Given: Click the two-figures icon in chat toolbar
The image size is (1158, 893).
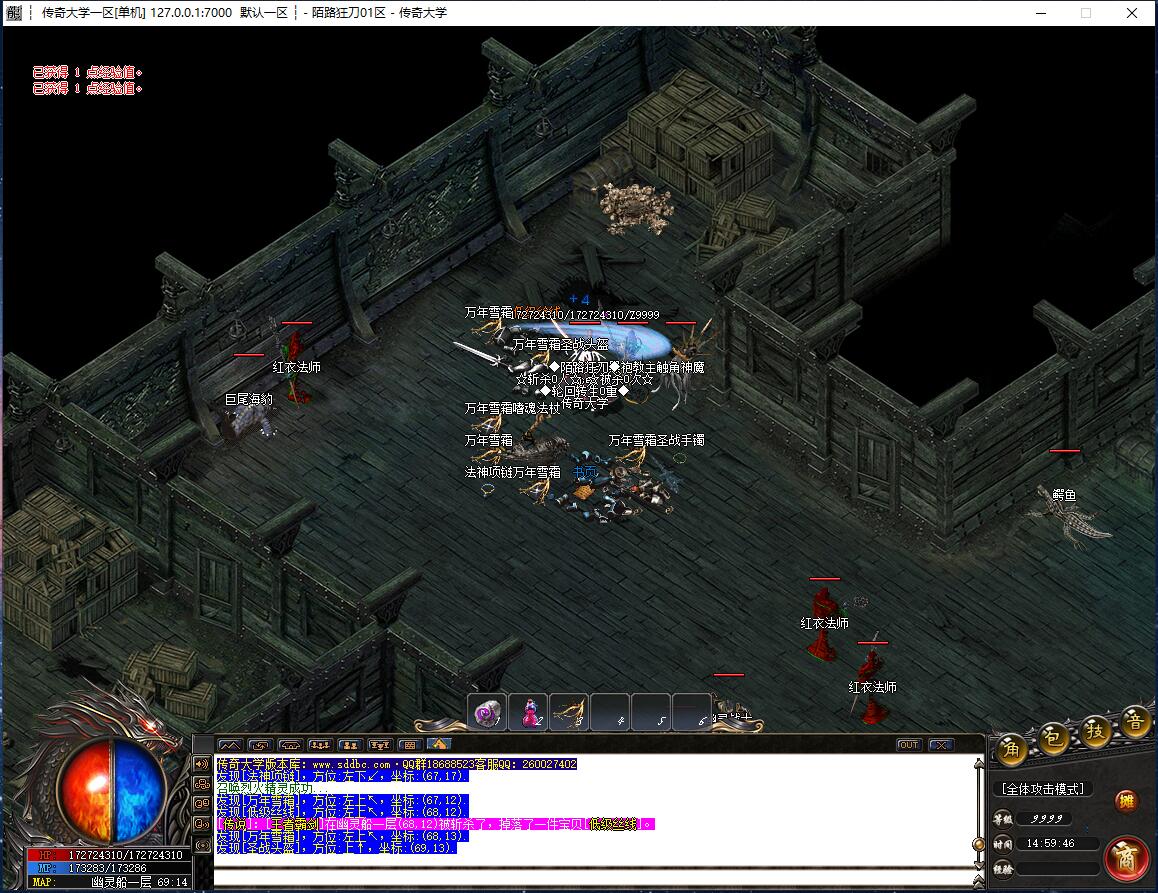Looking at the screenshot, I should 350,745.
